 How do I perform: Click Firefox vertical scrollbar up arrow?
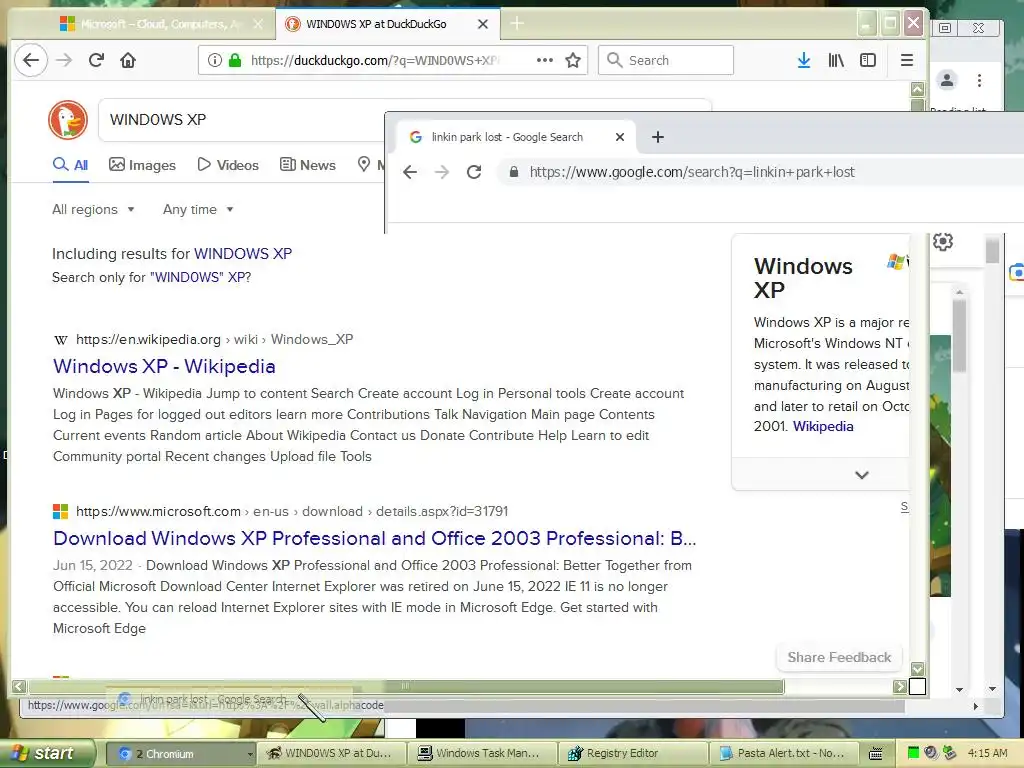tap(918, 89)
